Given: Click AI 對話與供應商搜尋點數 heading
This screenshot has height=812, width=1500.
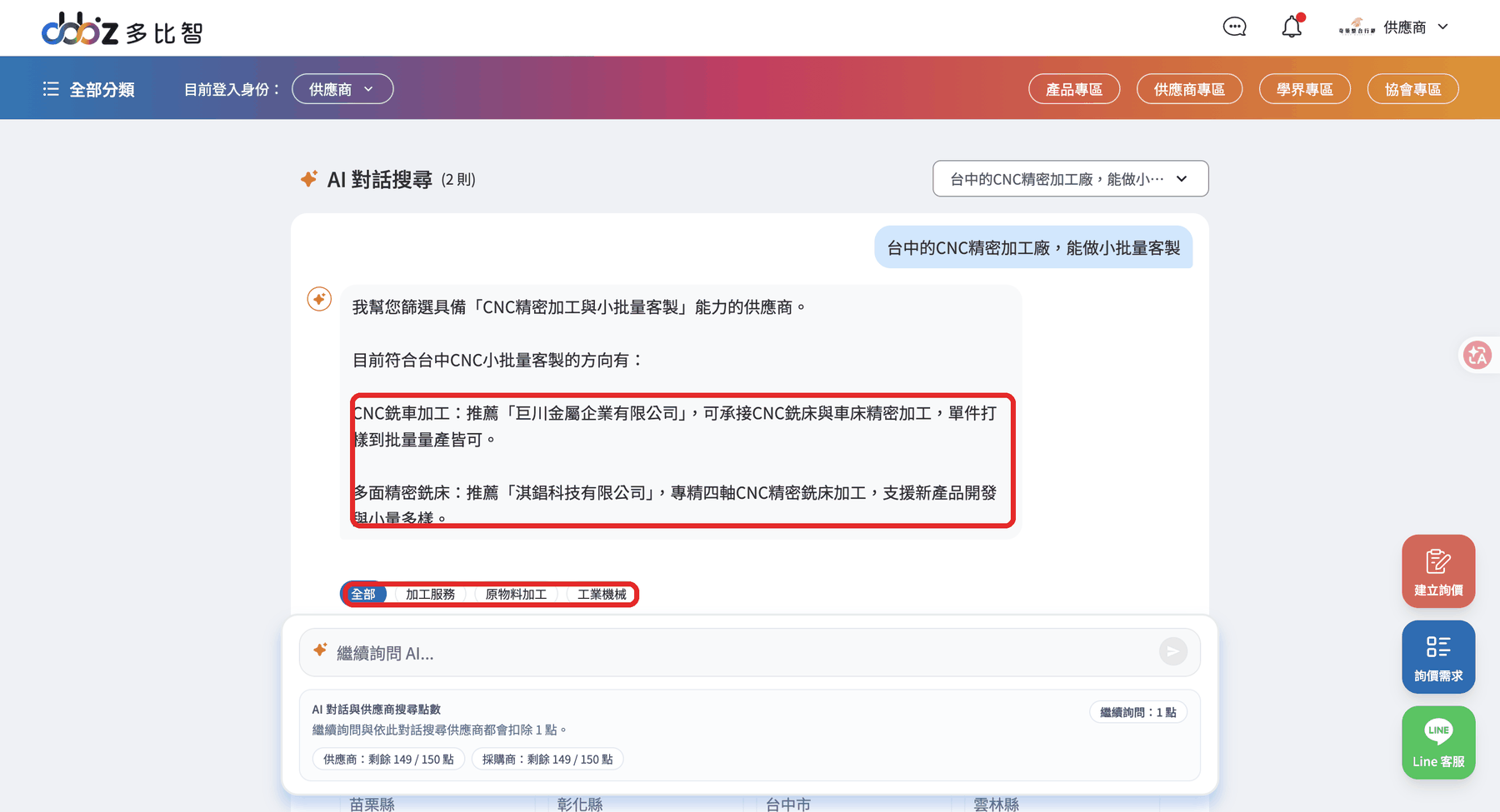Looking at the screenshot, I should (x=377, y=710).
